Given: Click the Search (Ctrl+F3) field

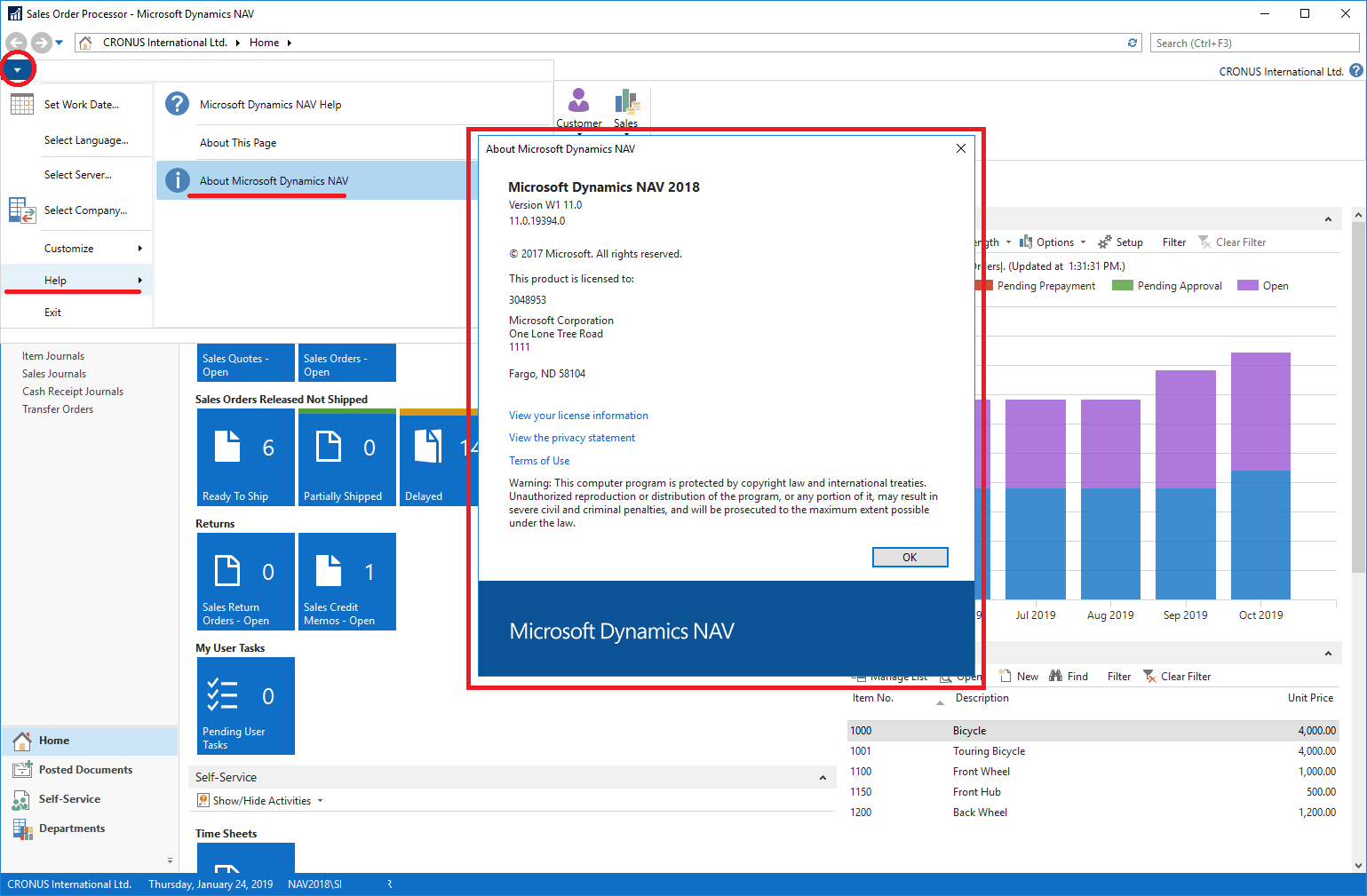Looking at the screenshot, I should [1255, 43].
